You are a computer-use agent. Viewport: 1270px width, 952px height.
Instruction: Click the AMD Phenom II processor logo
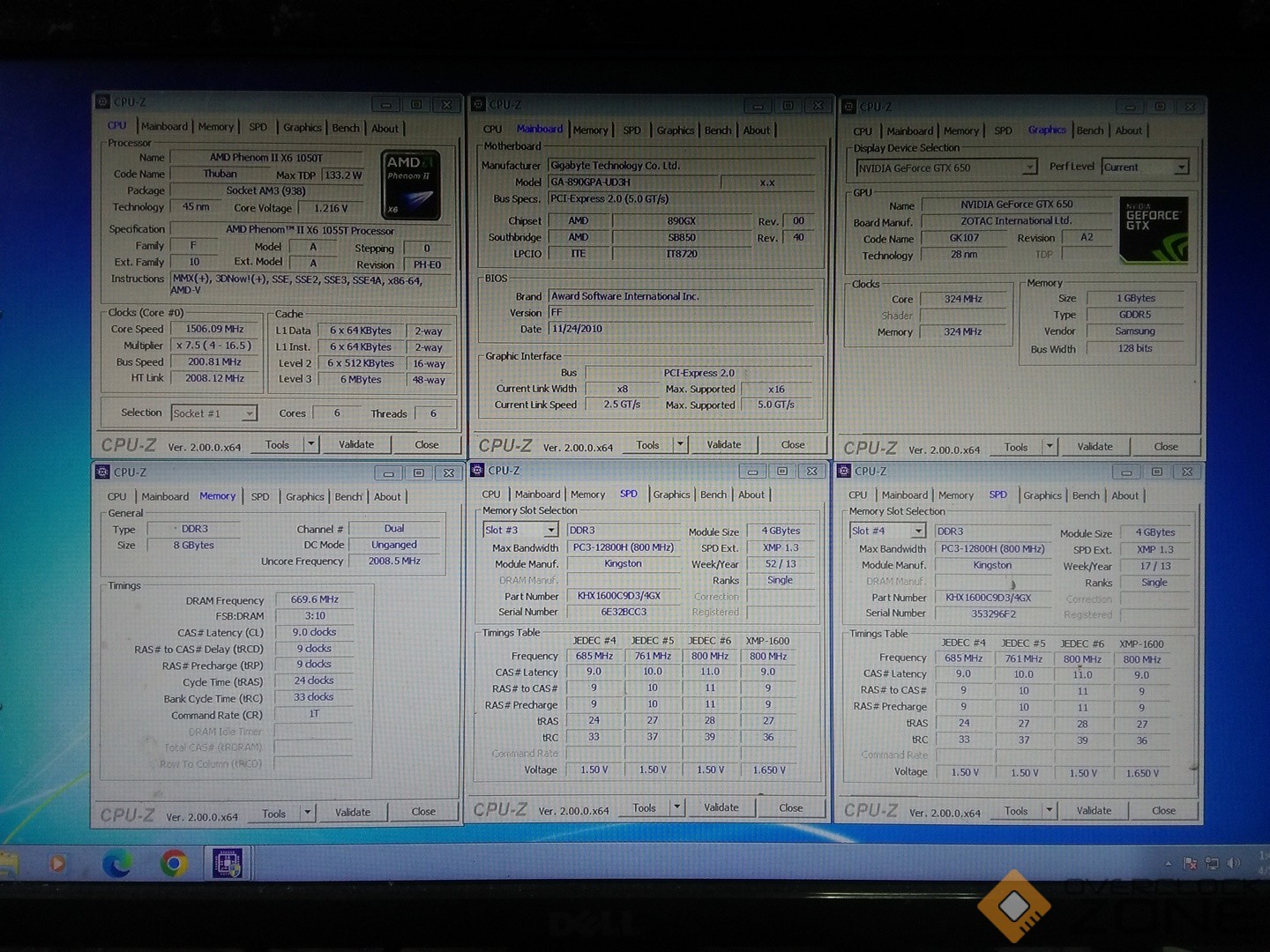tap(411, 185)
